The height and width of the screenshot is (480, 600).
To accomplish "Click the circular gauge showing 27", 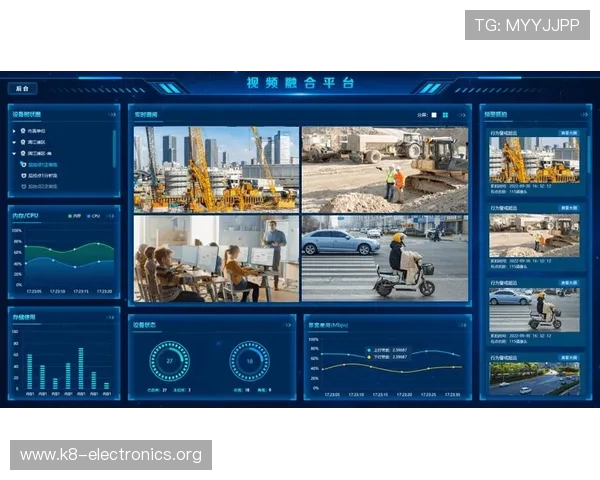I will point(170,361).
